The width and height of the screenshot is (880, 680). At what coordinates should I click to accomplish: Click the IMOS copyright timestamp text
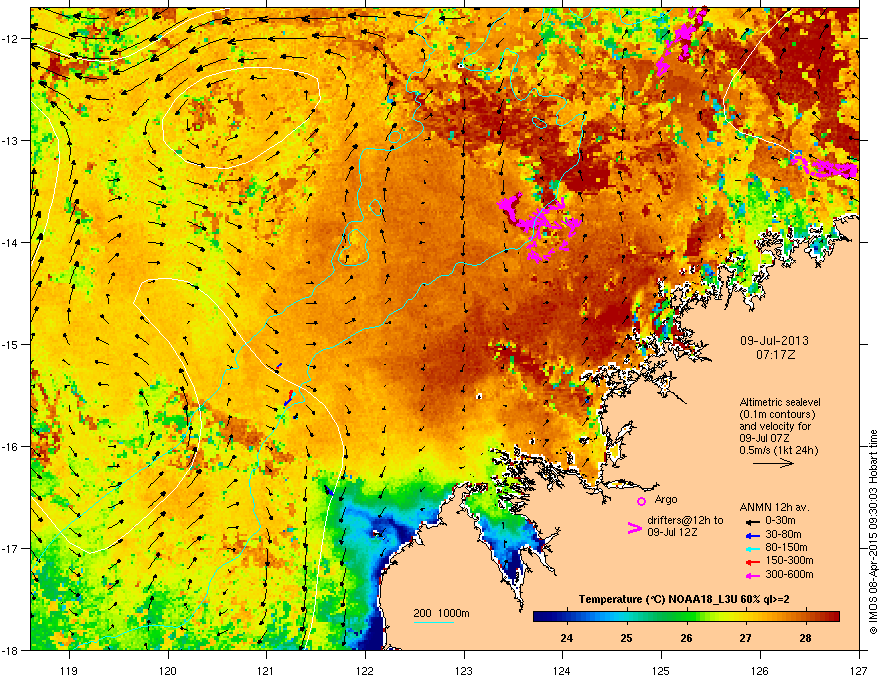(x=873, y=532)
